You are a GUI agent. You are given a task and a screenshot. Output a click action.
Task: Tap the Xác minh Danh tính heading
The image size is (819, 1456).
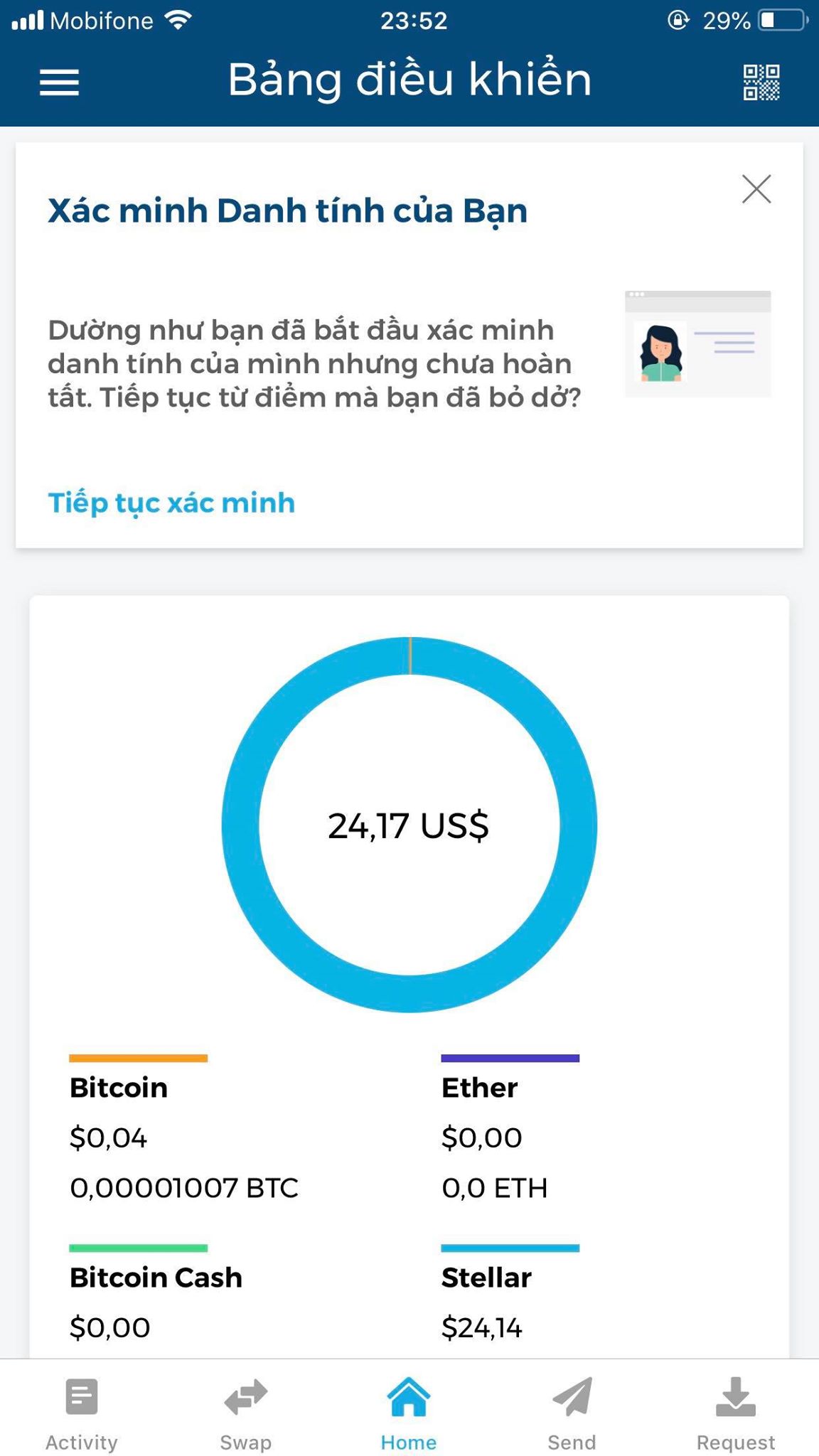point(287,211)
